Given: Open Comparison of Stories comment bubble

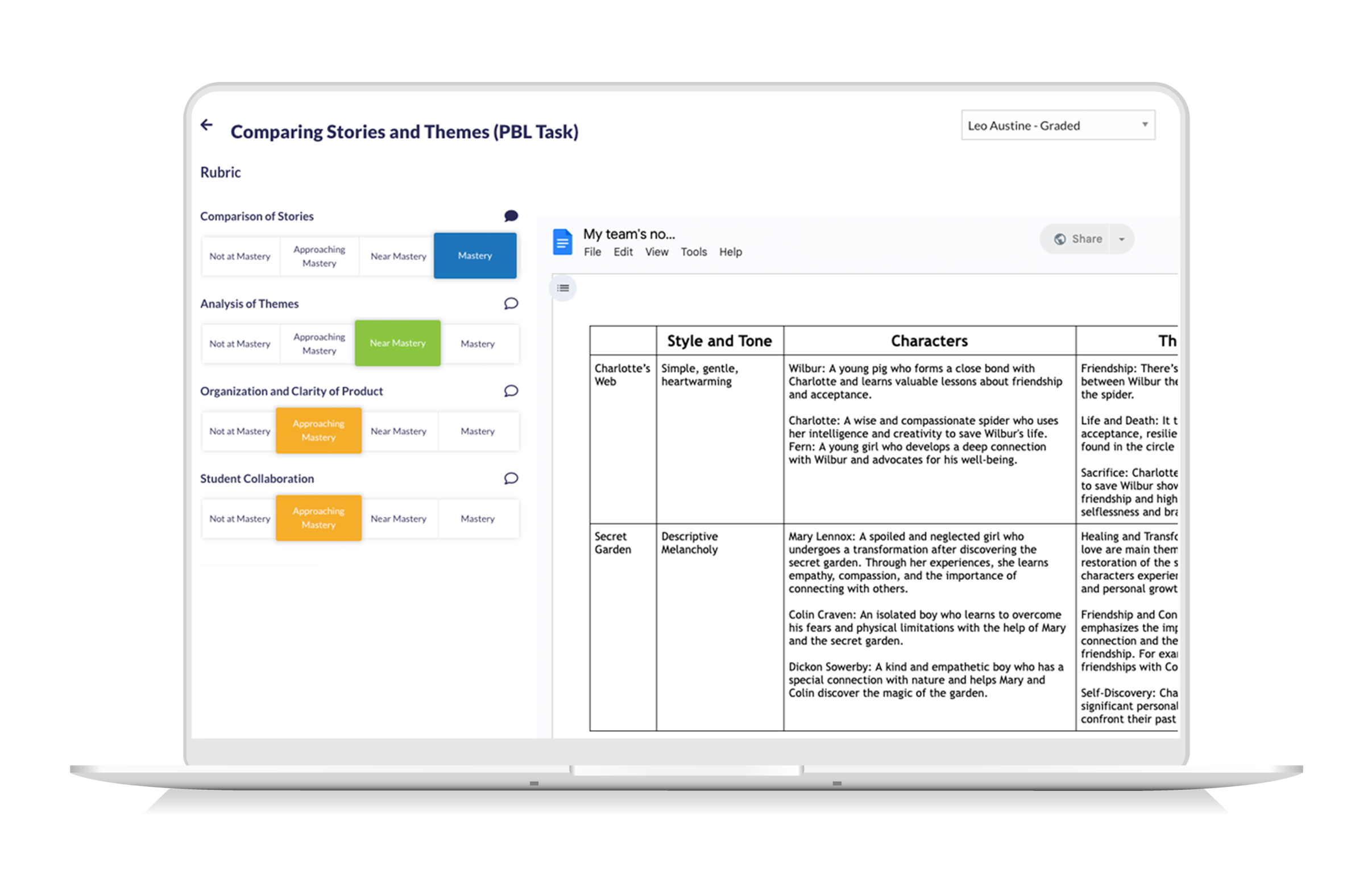Looking at the screenshot, I should [511, 216].
